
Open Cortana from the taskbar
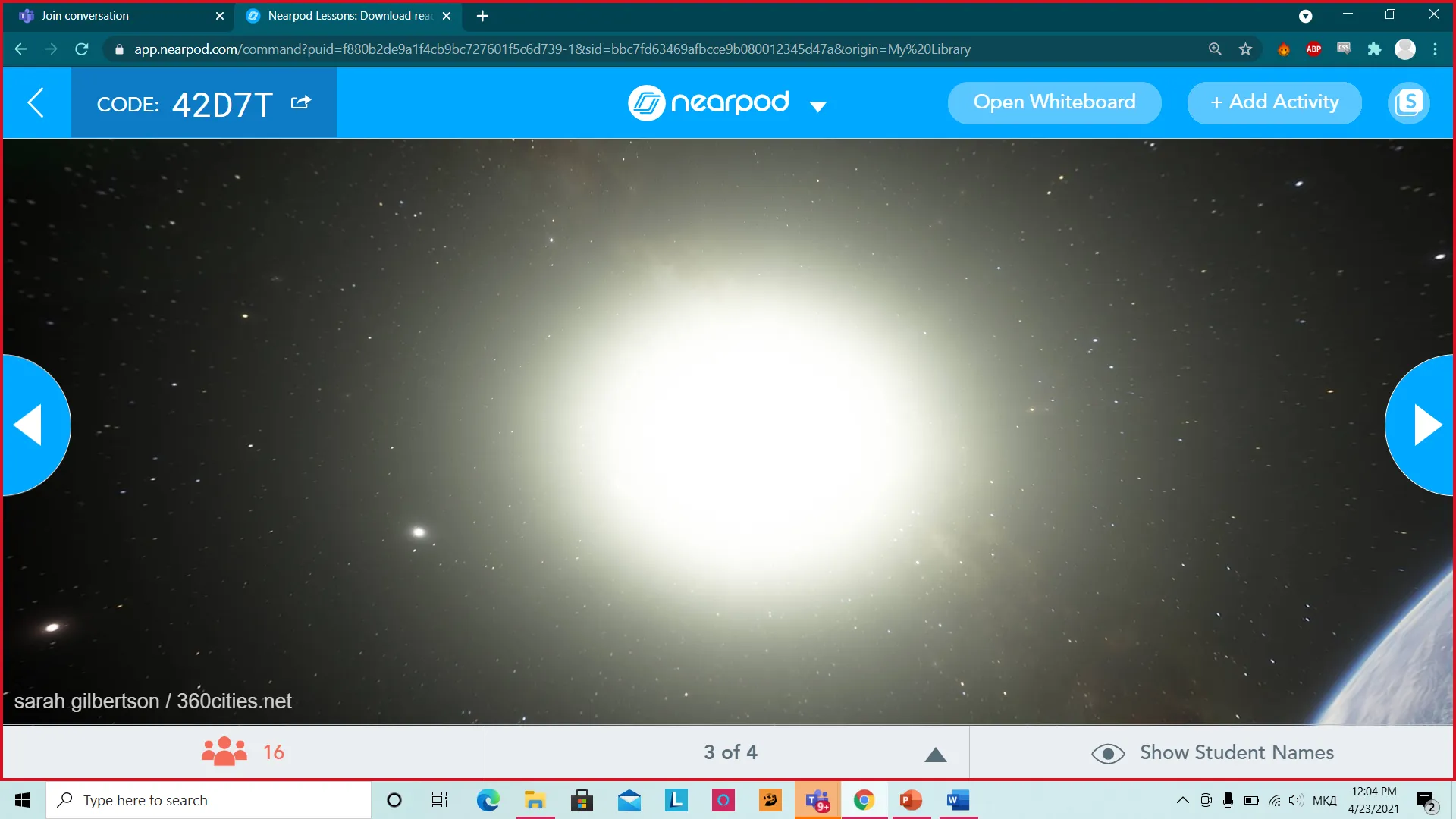point(394,800)
